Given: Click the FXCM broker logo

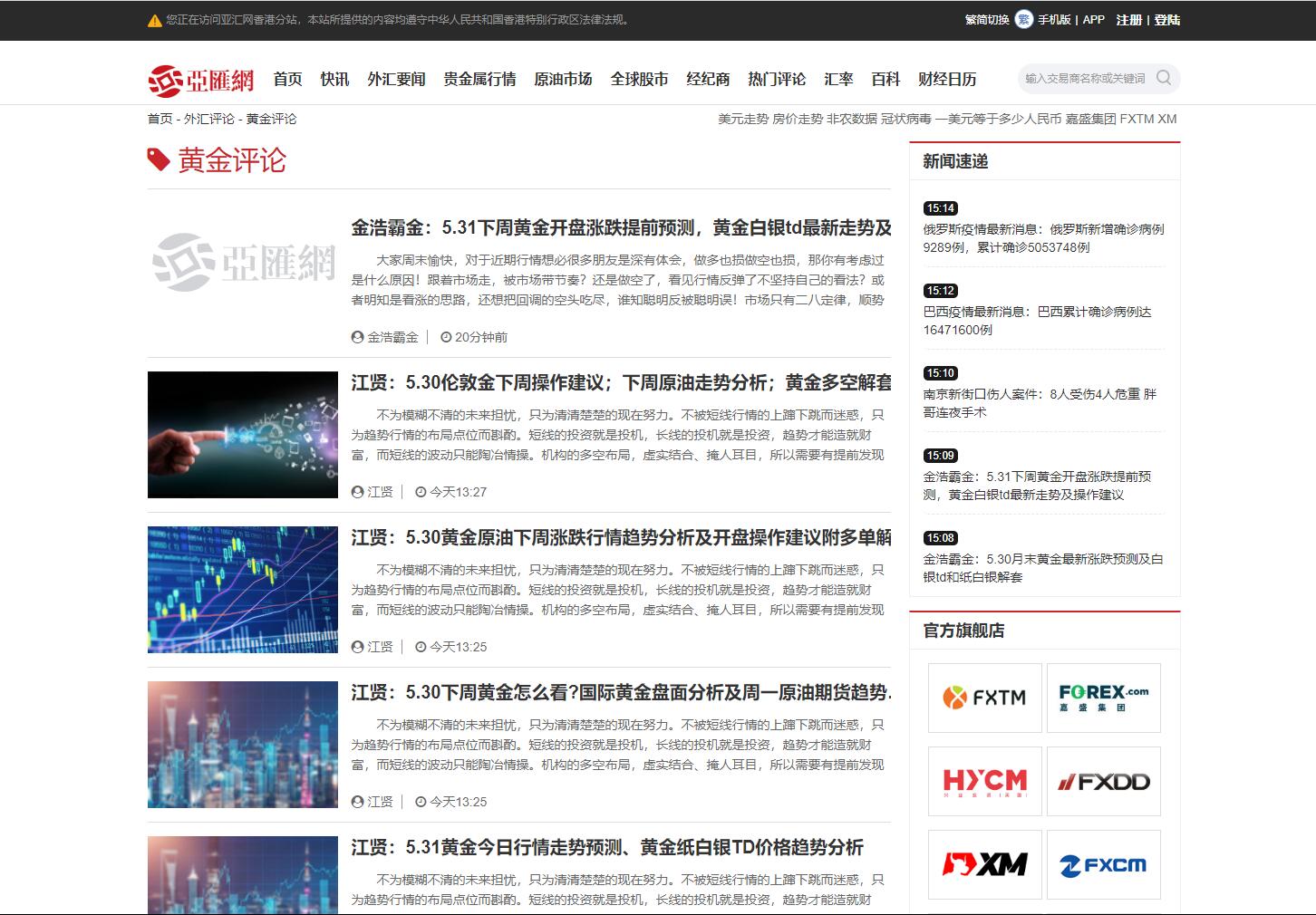Looking at the screenshot, I should point(1104,864).
